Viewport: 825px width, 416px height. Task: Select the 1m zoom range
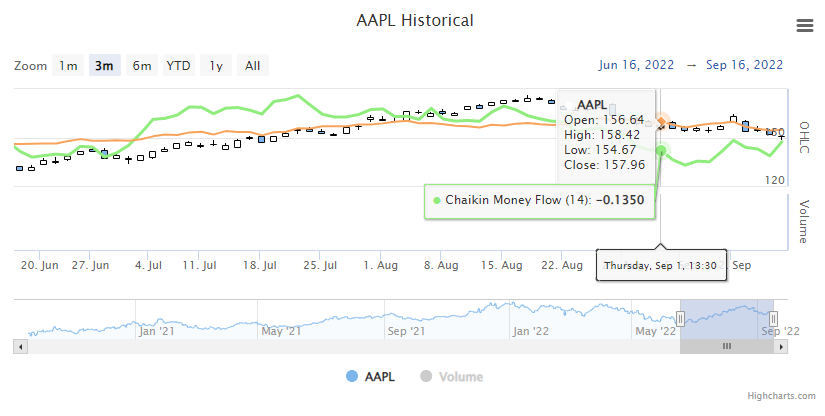pos(68,66)
